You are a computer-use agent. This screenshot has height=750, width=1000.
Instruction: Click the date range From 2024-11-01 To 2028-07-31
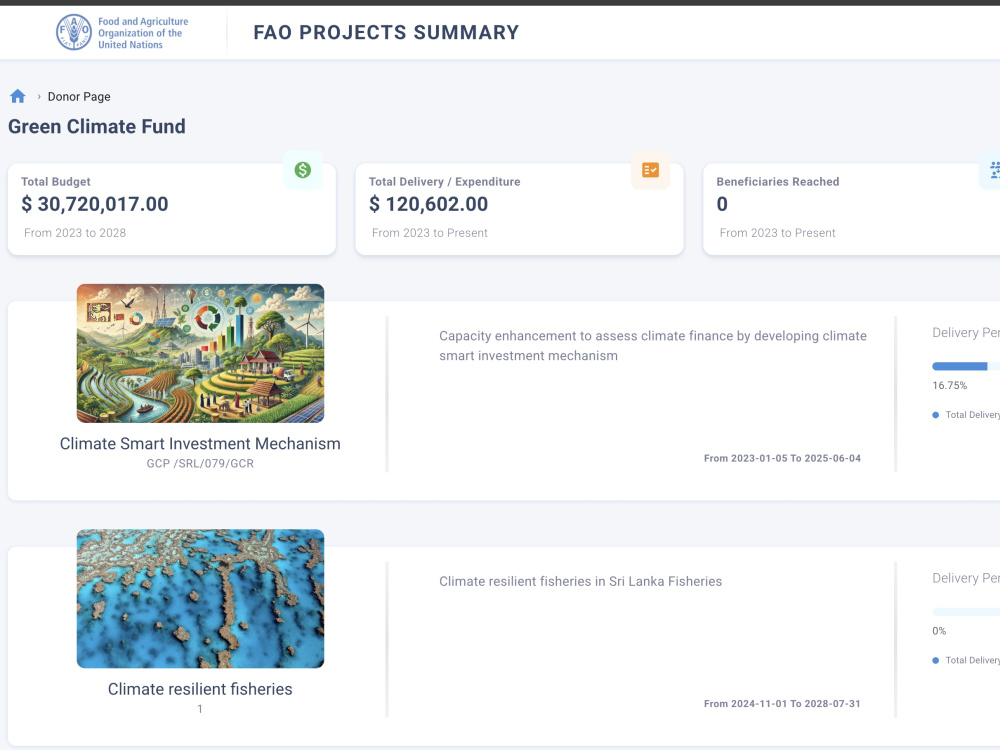pos(783,704)
